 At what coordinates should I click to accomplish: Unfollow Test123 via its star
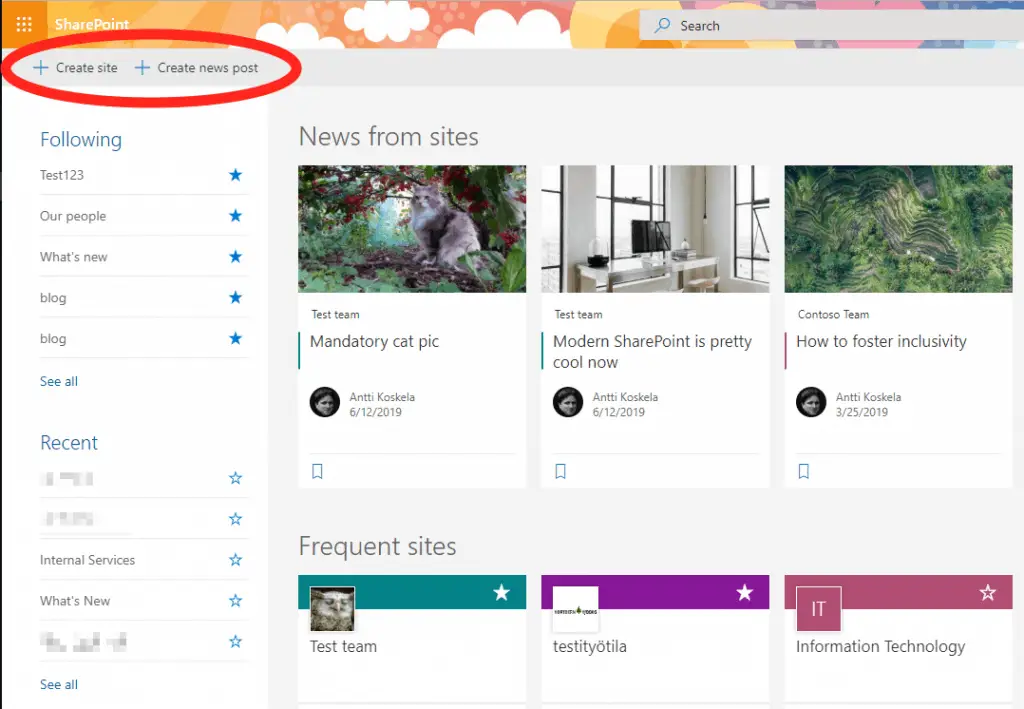click(x=236, y=175)
